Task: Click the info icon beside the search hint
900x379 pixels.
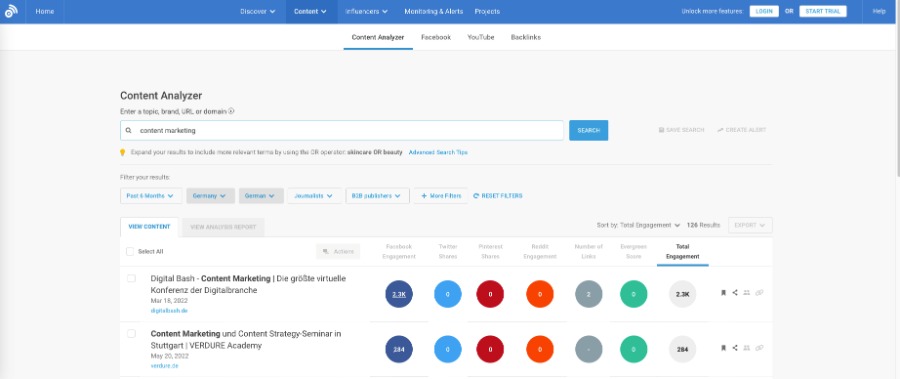Action: (x=231, y=111)
